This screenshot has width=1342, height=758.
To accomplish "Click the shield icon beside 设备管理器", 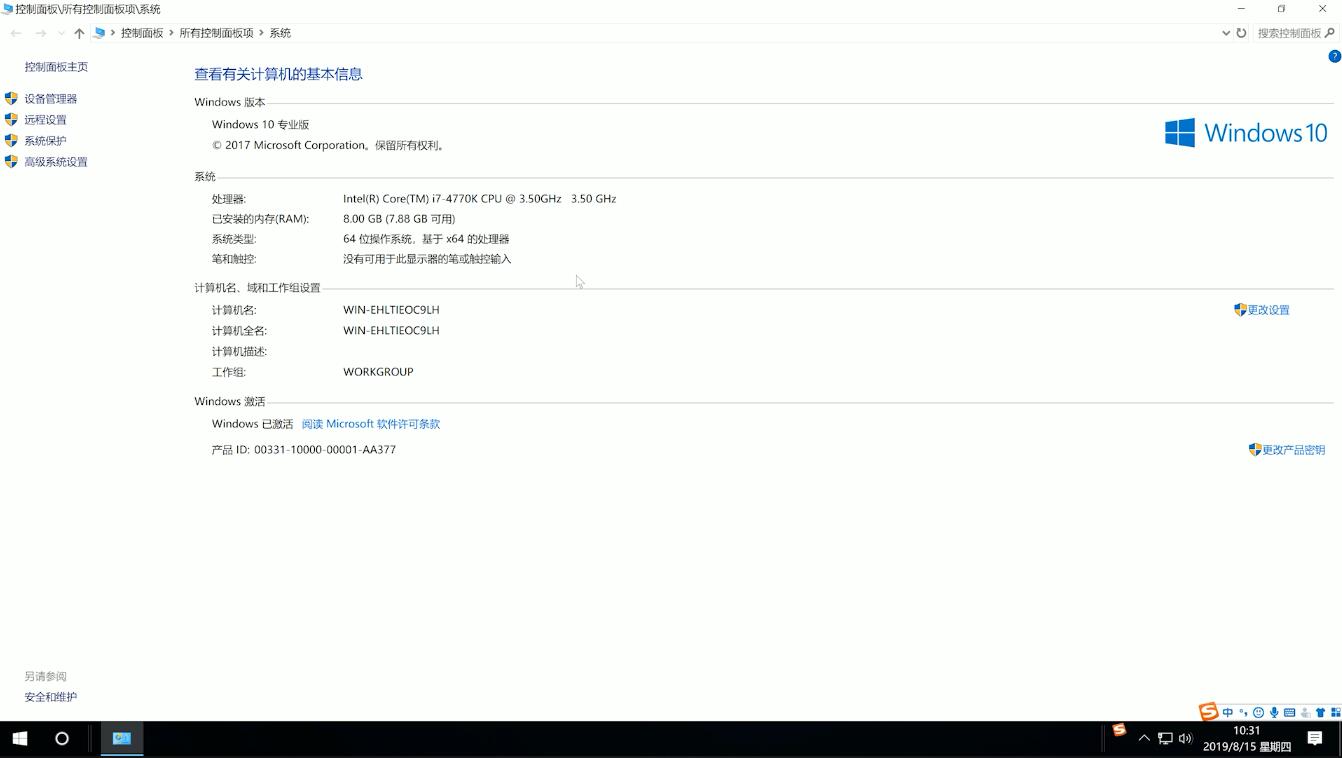I will [x=11, y=99].
